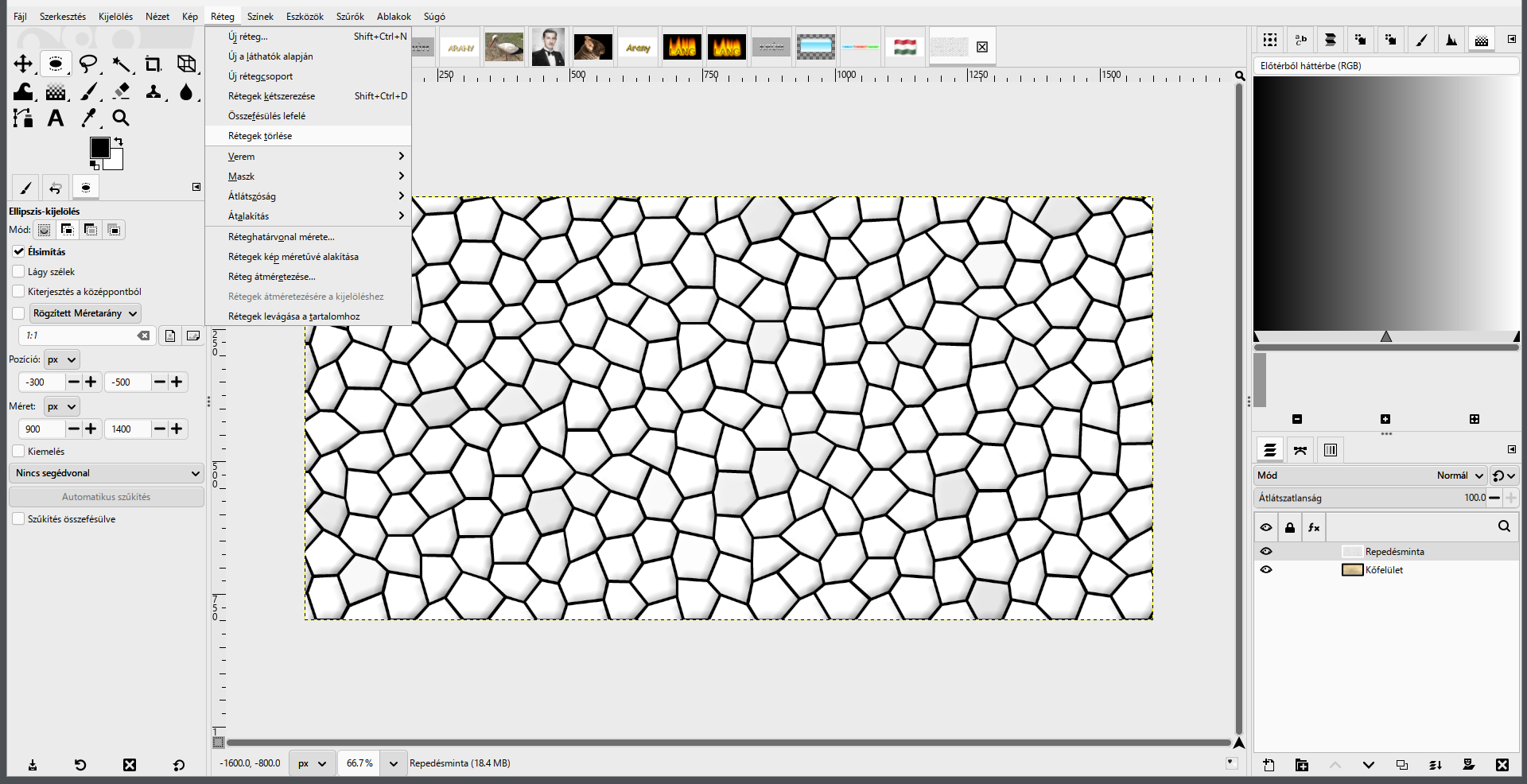Image resolution: width=1527 pixels, height=784 pixels.
Task: Click the reset tool options icon
Action: (179, 765)
